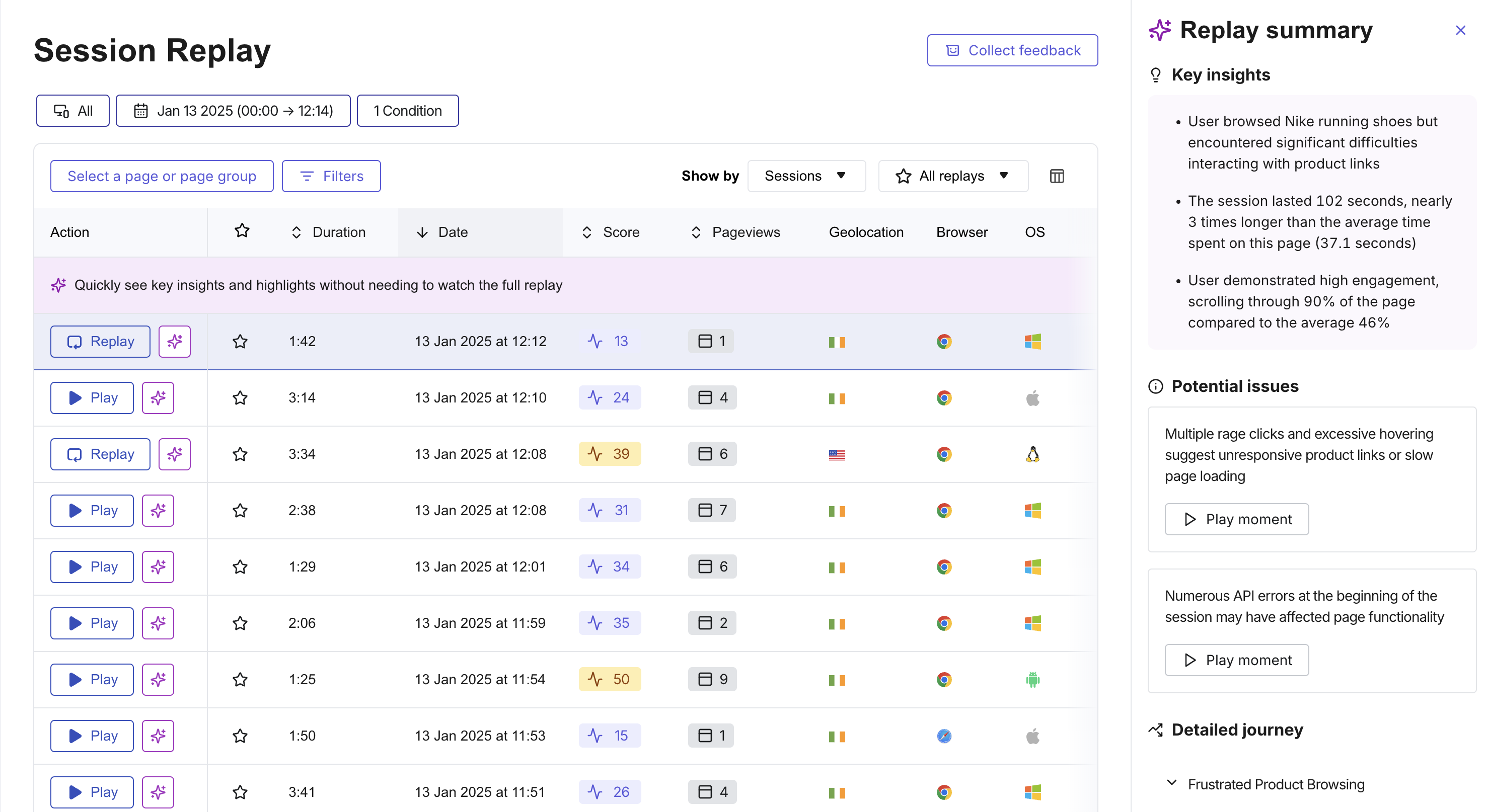Image resolution: width=1487 pixels, height=812 pixels.
Task: Click the OS column header
Action: [1034, 232]
